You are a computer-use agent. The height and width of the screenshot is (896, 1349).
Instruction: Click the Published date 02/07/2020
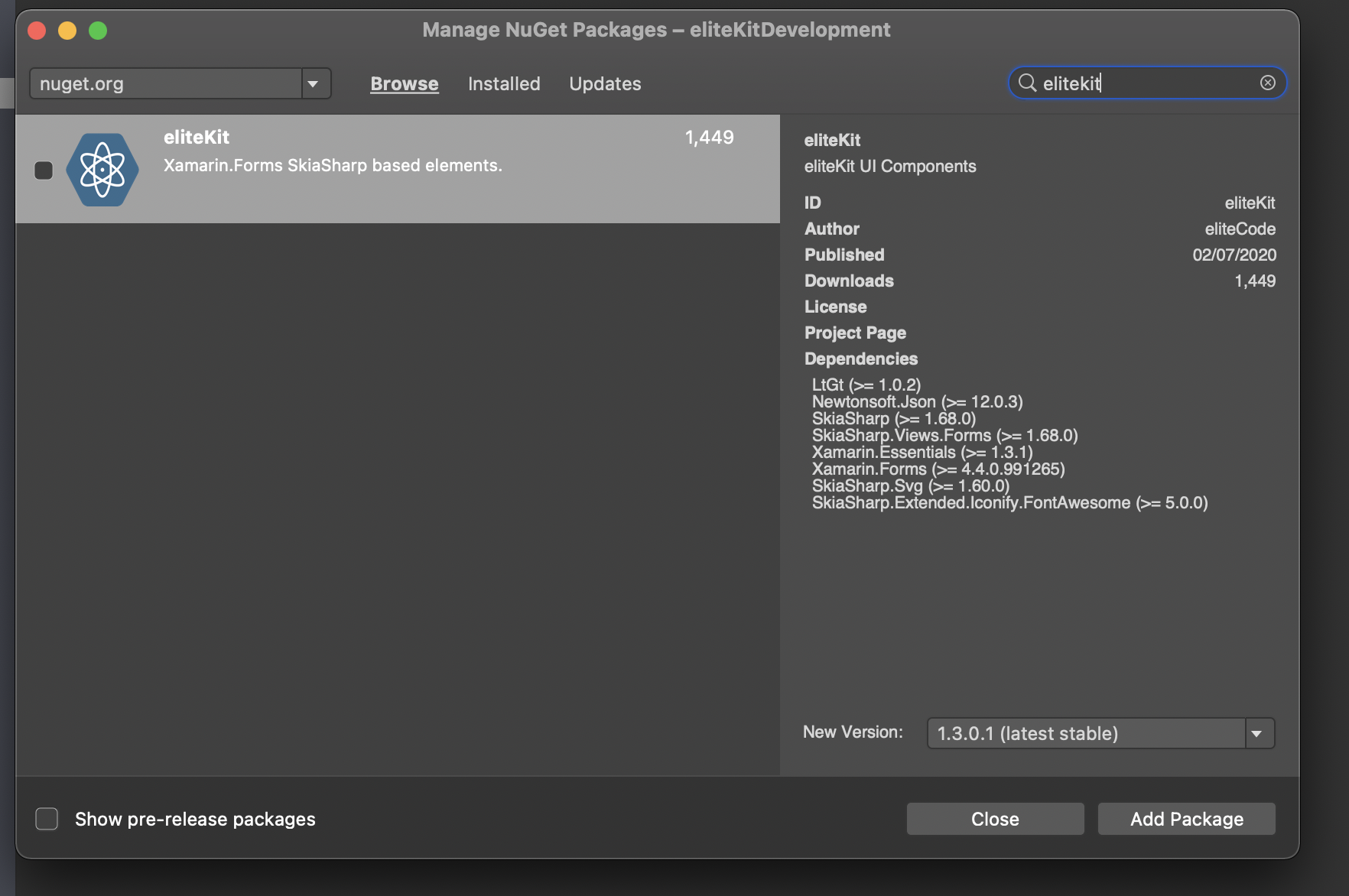(1234, 255)
